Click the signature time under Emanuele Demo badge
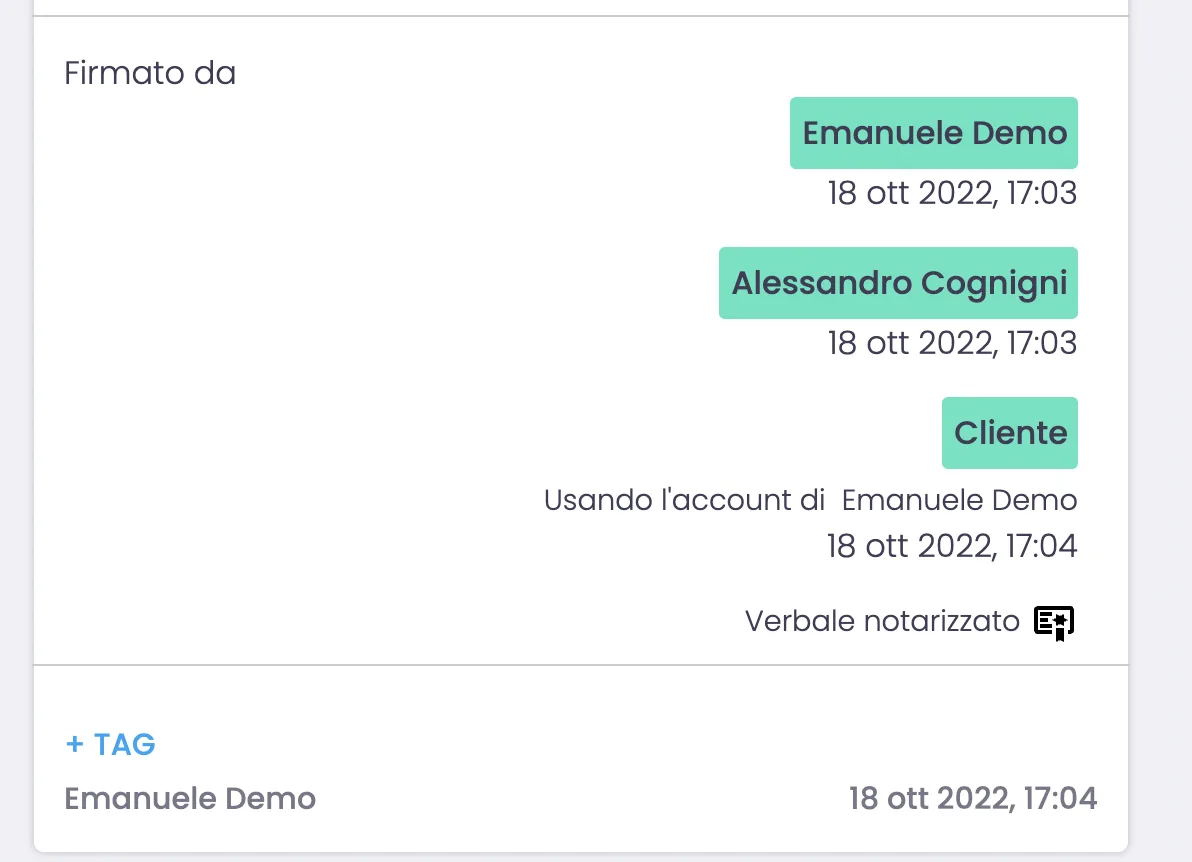The height and width of the screenshot is (862, 1192). point(952,193)
